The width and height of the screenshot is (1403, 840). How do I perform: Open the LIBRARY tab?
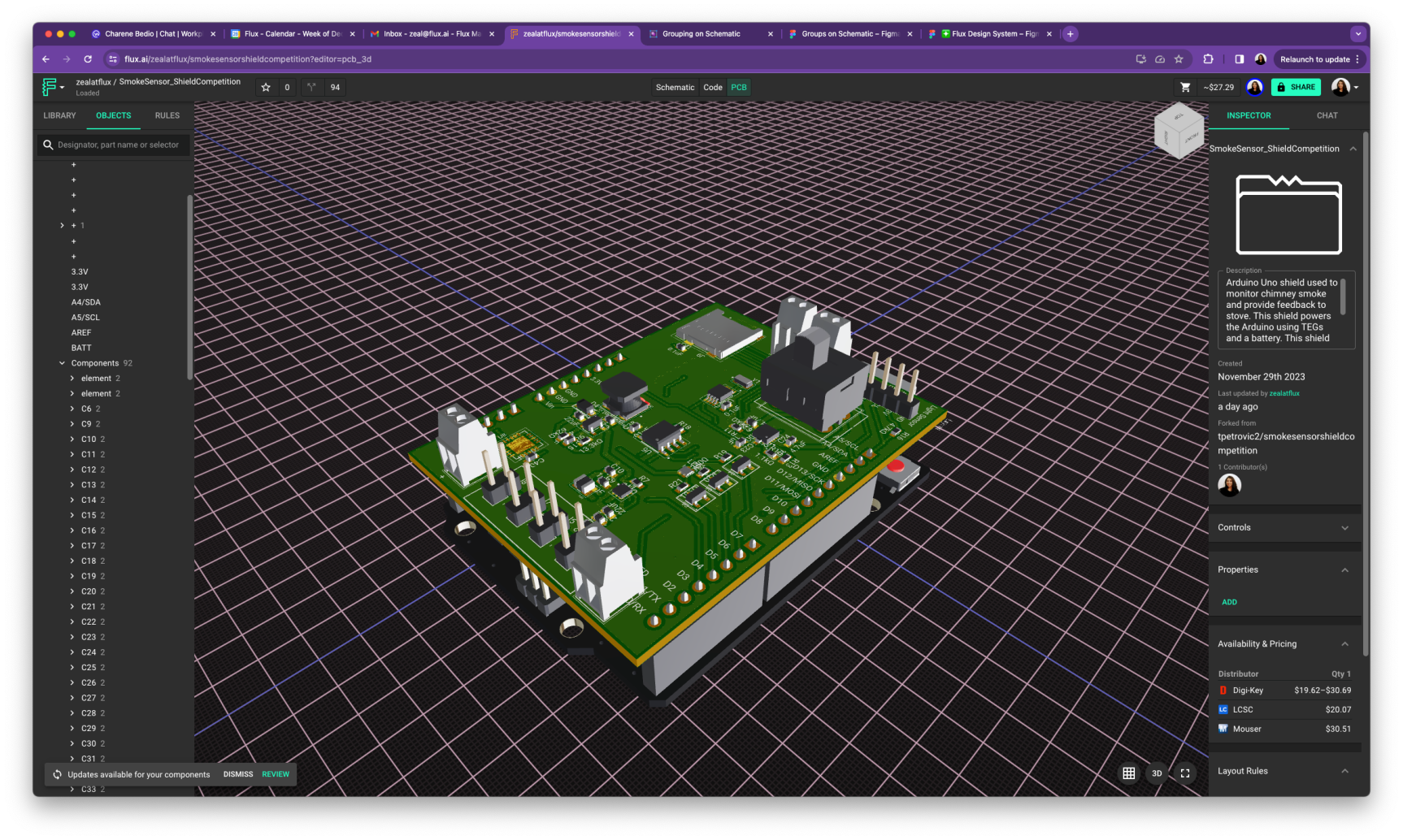pyautogui.click(x=59, y=115)
